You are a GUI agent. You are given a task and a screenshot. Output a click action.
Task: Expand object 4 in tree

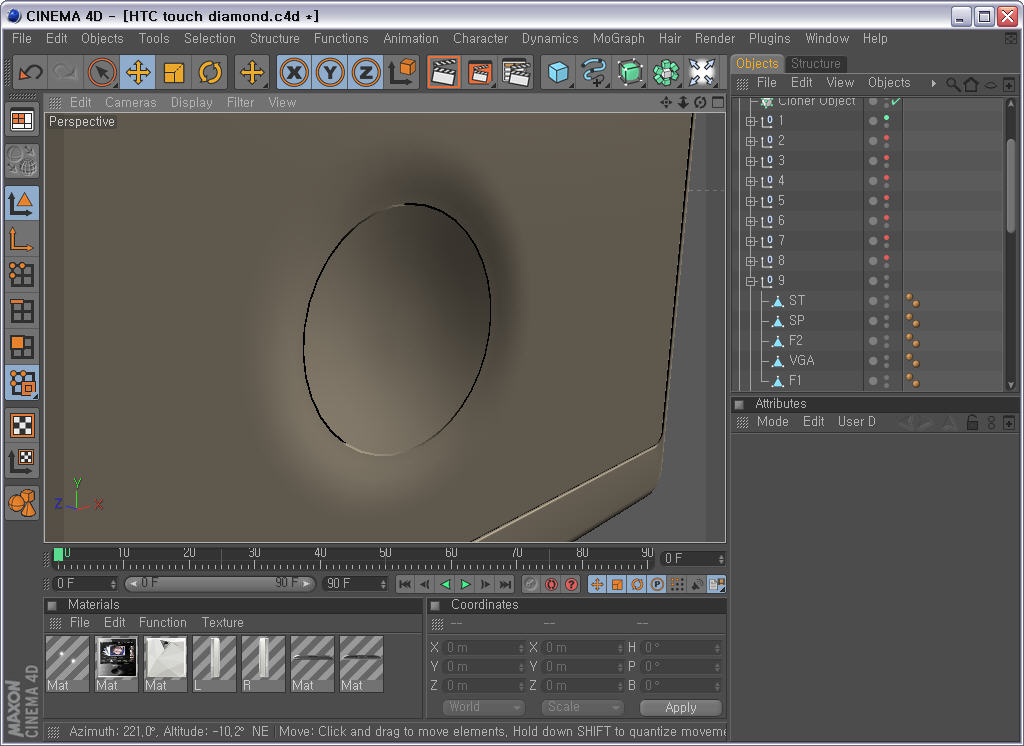pyautogui.click(x=750, y=181)
